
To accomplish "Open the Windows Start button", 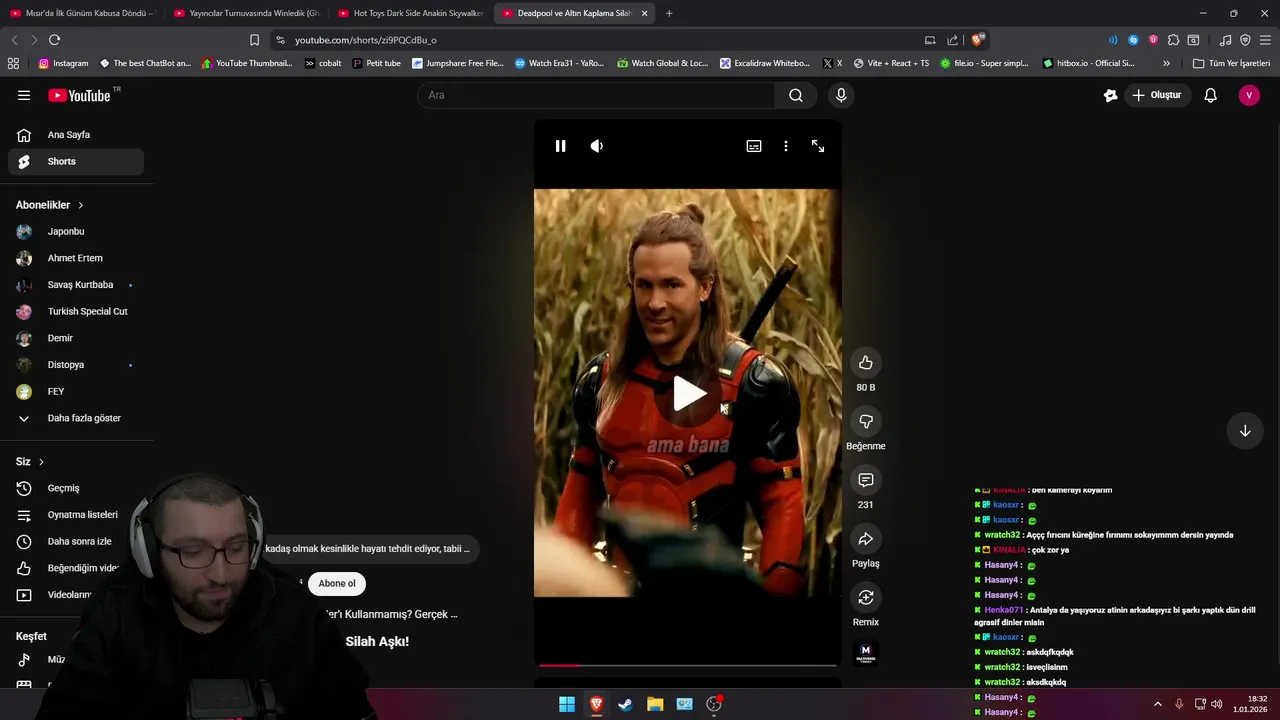I will click(567, 704).
